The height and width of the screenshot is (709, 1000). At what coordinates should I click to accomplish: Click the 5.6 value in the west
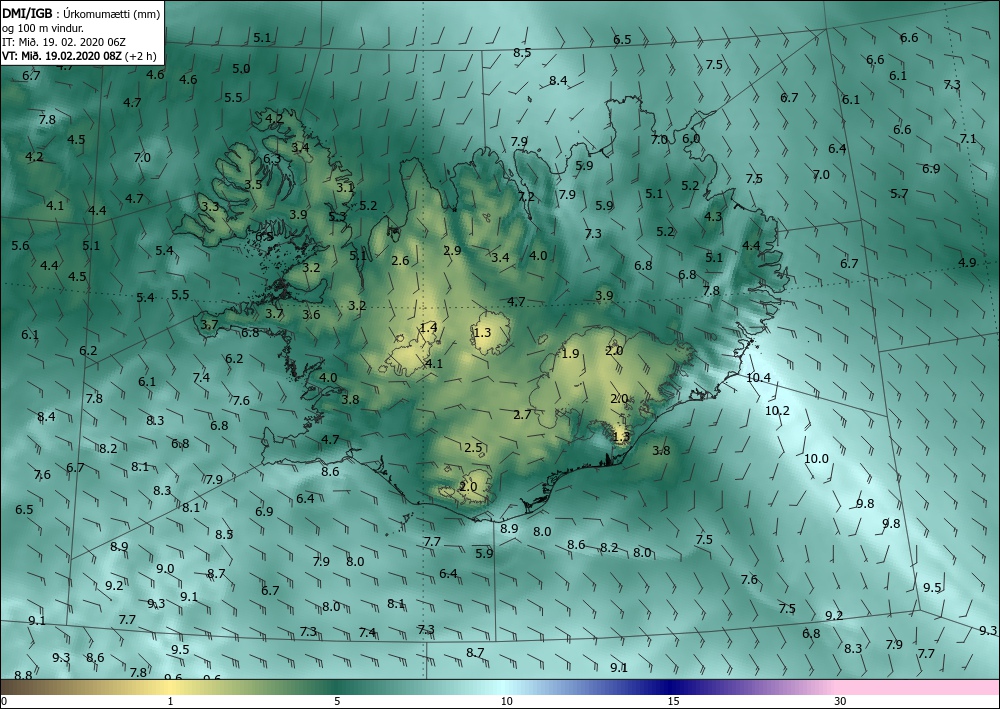(x=20, y=245)
